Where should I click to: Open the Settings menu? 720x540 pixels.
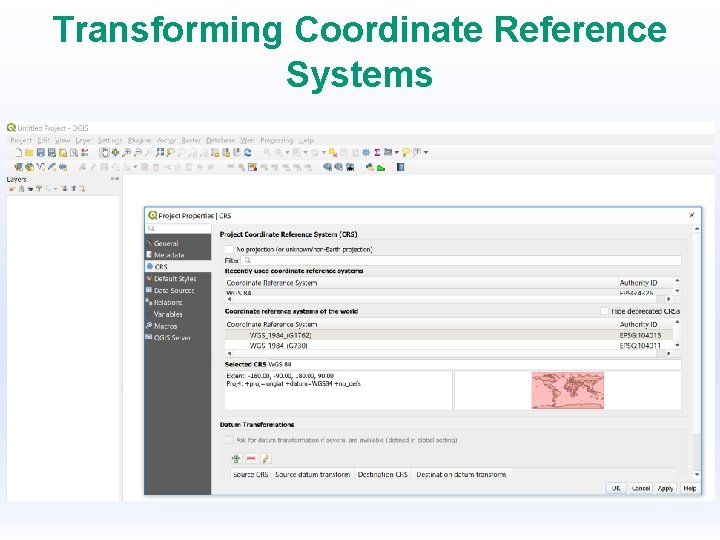point(110,141)
